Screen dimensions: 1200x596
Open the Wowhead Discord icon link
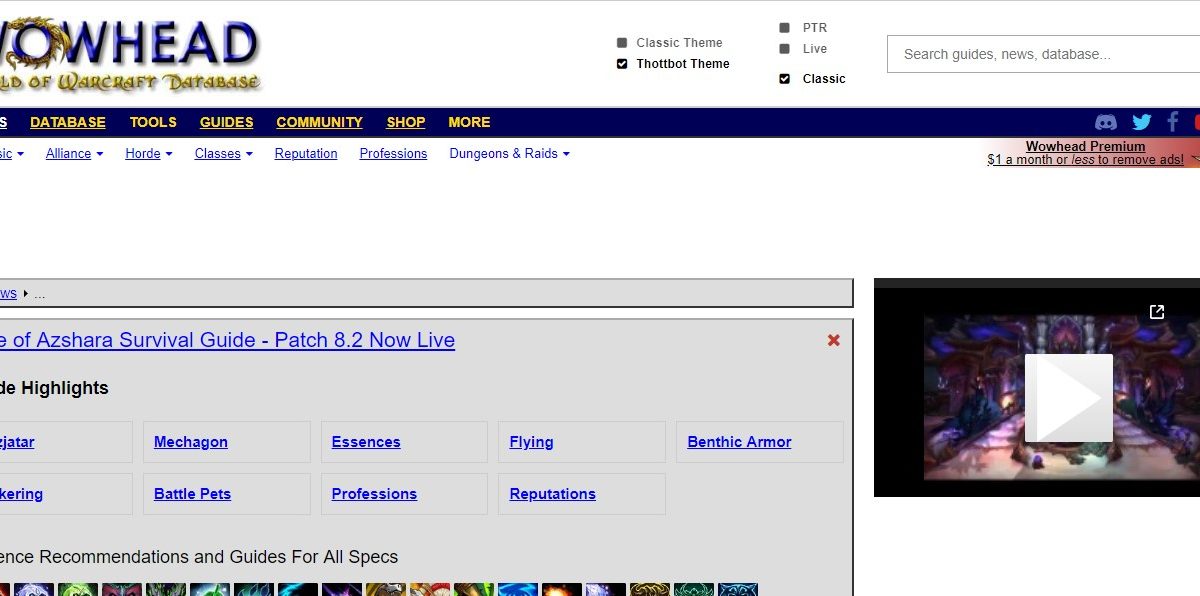point(1106,122)
